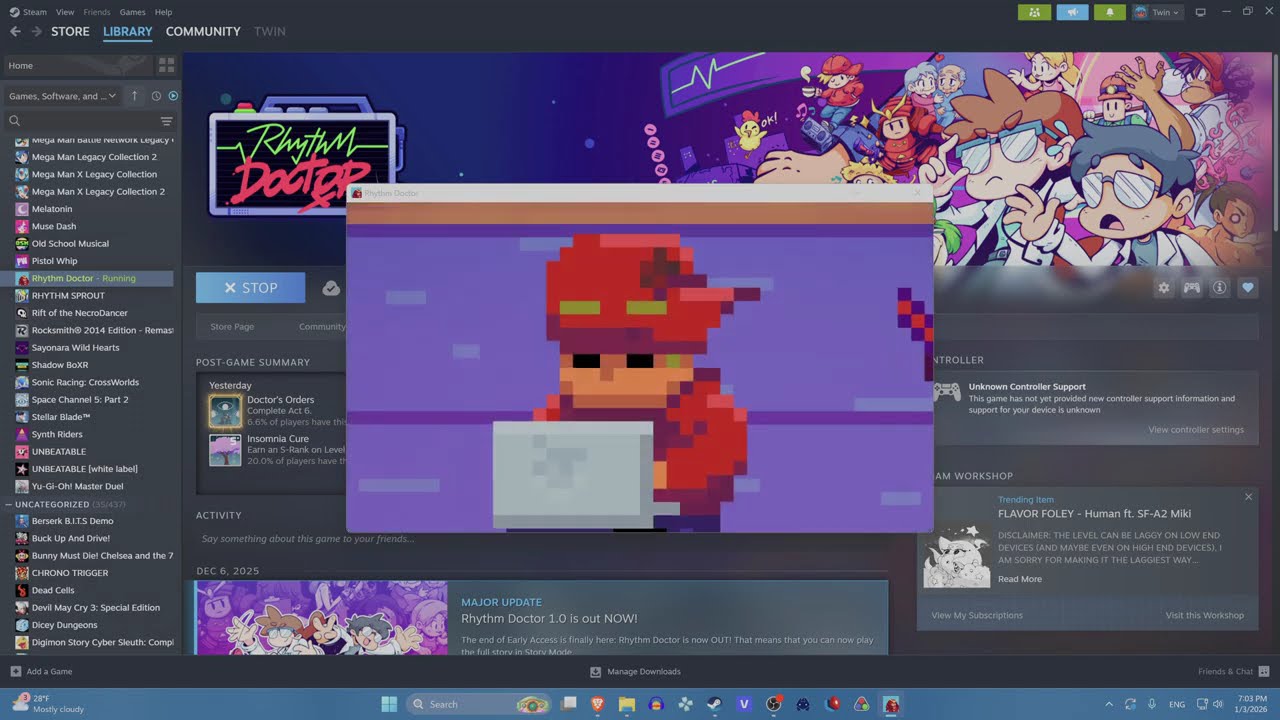
Task: Click the back navigation arrow
Action: [15, 32]
